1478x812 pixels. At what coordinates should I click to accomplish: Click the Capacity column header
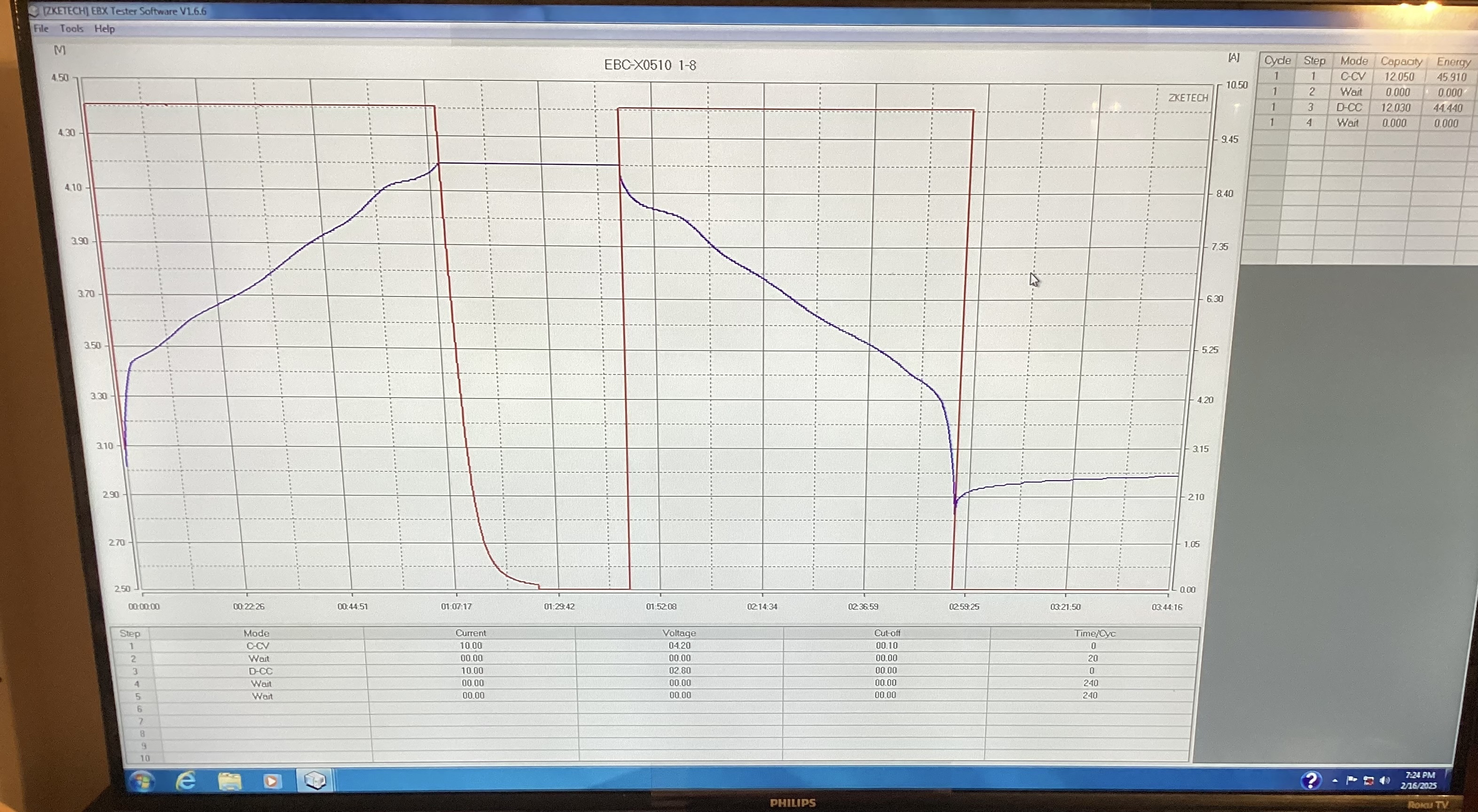click(x=1401, y=62)
